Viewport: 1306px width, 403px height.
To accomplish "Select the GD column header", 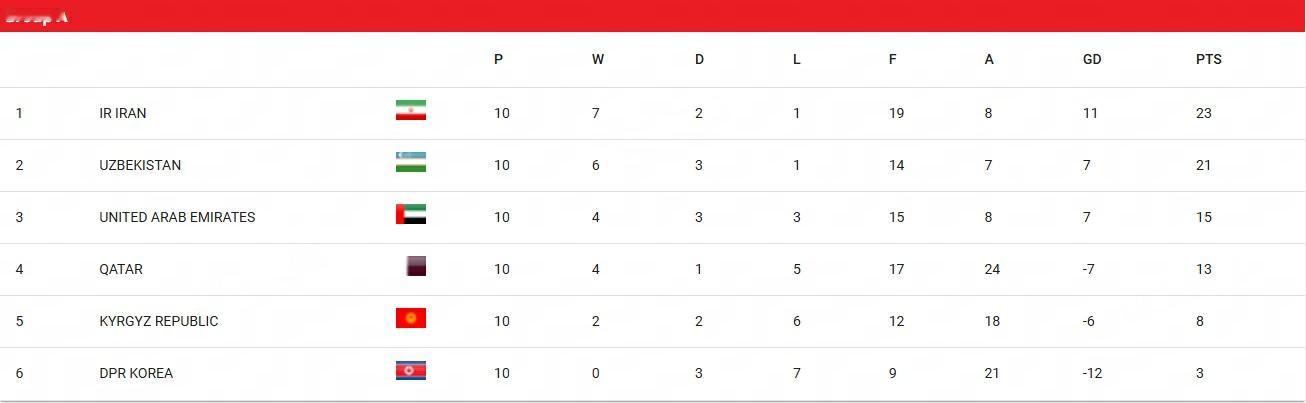I will (x=1092, y=59).
